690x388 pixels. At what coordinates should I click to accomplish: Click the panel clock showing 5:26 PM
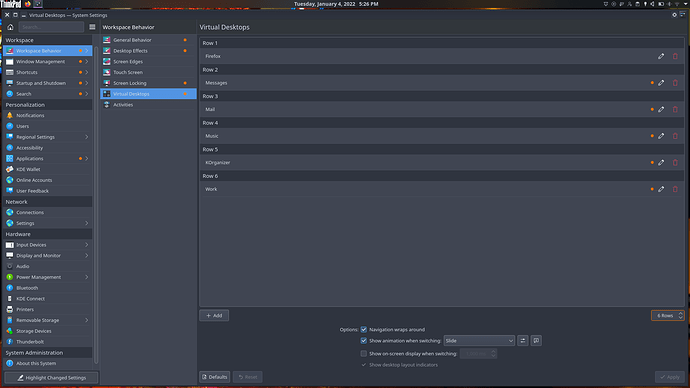click(336, 4)
